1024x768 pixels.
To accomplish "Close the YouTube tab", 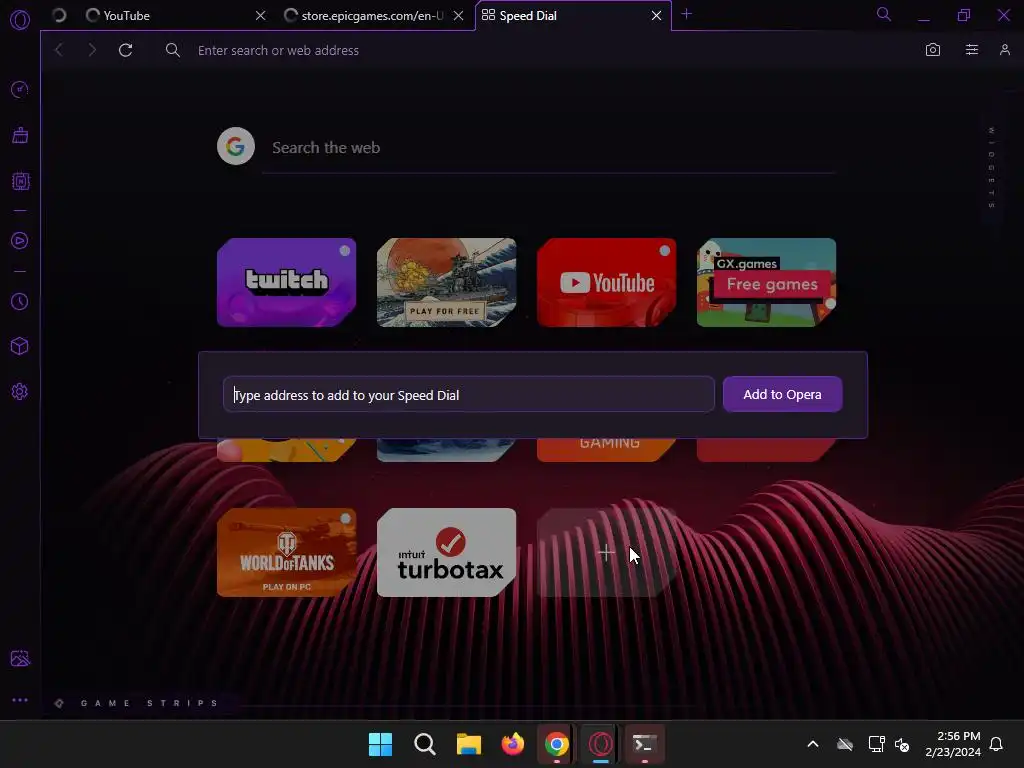I will coord(261,15).
